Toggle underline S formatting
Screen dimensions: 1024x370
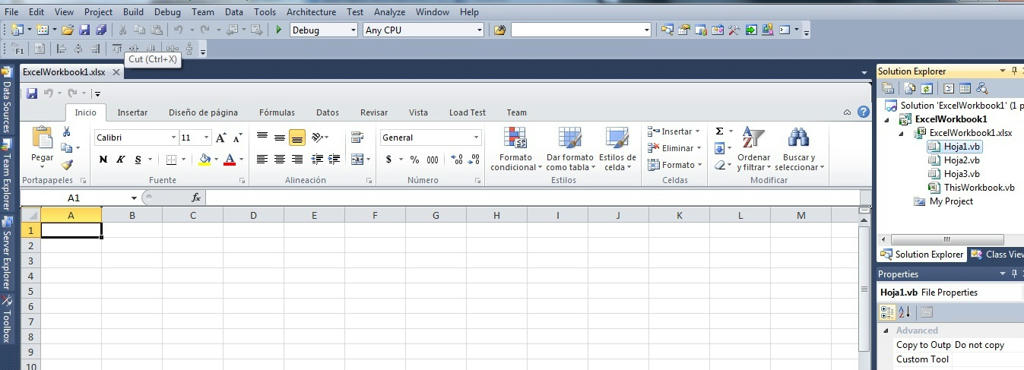click(138, 159)
